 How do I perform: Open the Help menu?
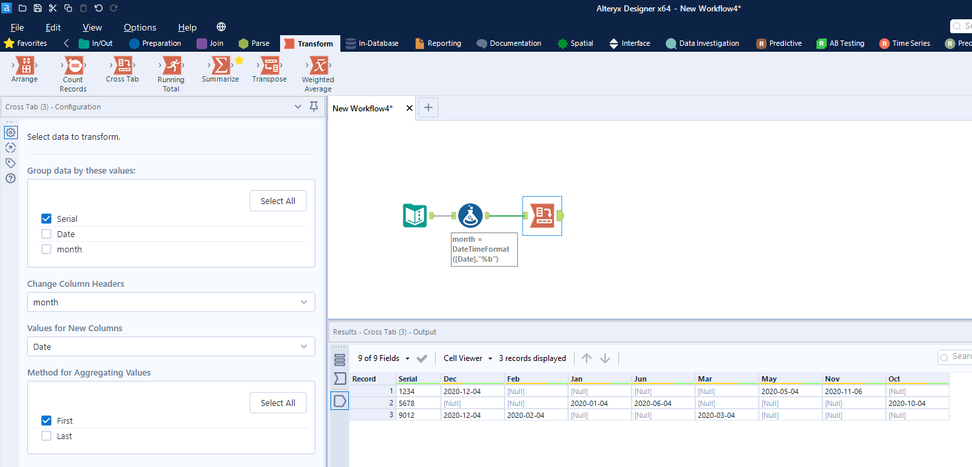coord(187,27)
